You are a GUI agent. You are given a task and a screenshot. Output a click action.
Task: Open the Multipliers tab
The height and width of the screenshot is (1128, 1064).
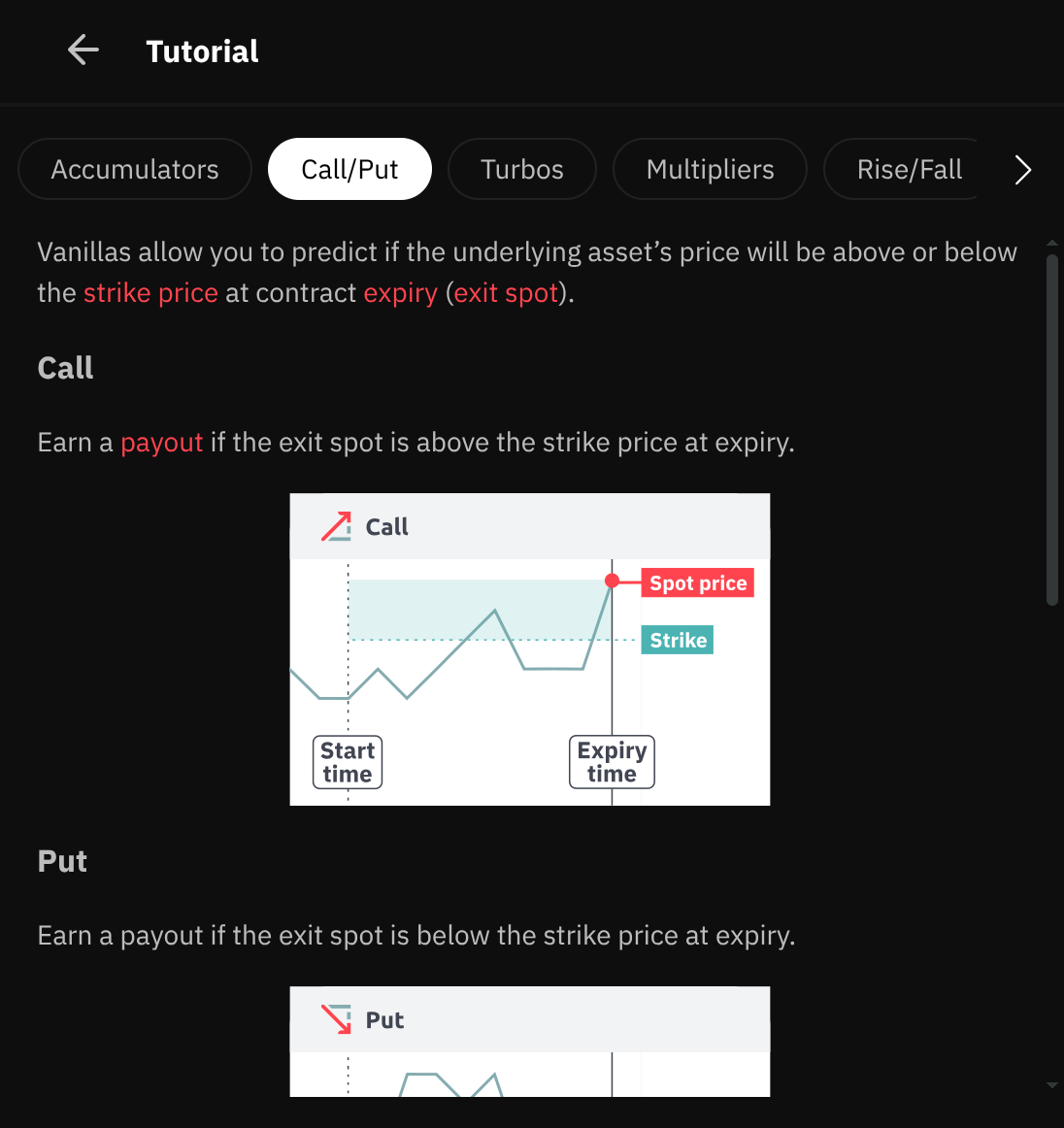click(x=710, y=170)
